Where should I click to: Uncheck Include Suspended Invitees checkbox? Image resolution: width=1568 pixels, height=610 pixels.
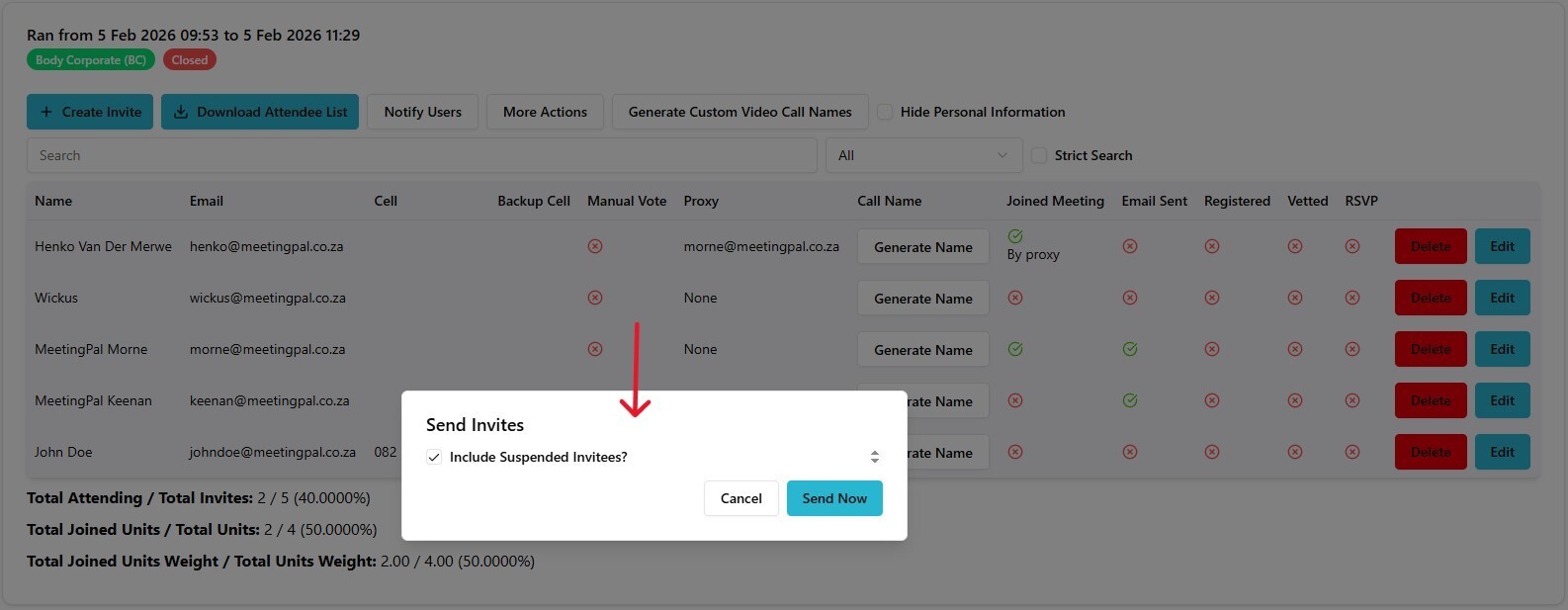click(434, 457)
